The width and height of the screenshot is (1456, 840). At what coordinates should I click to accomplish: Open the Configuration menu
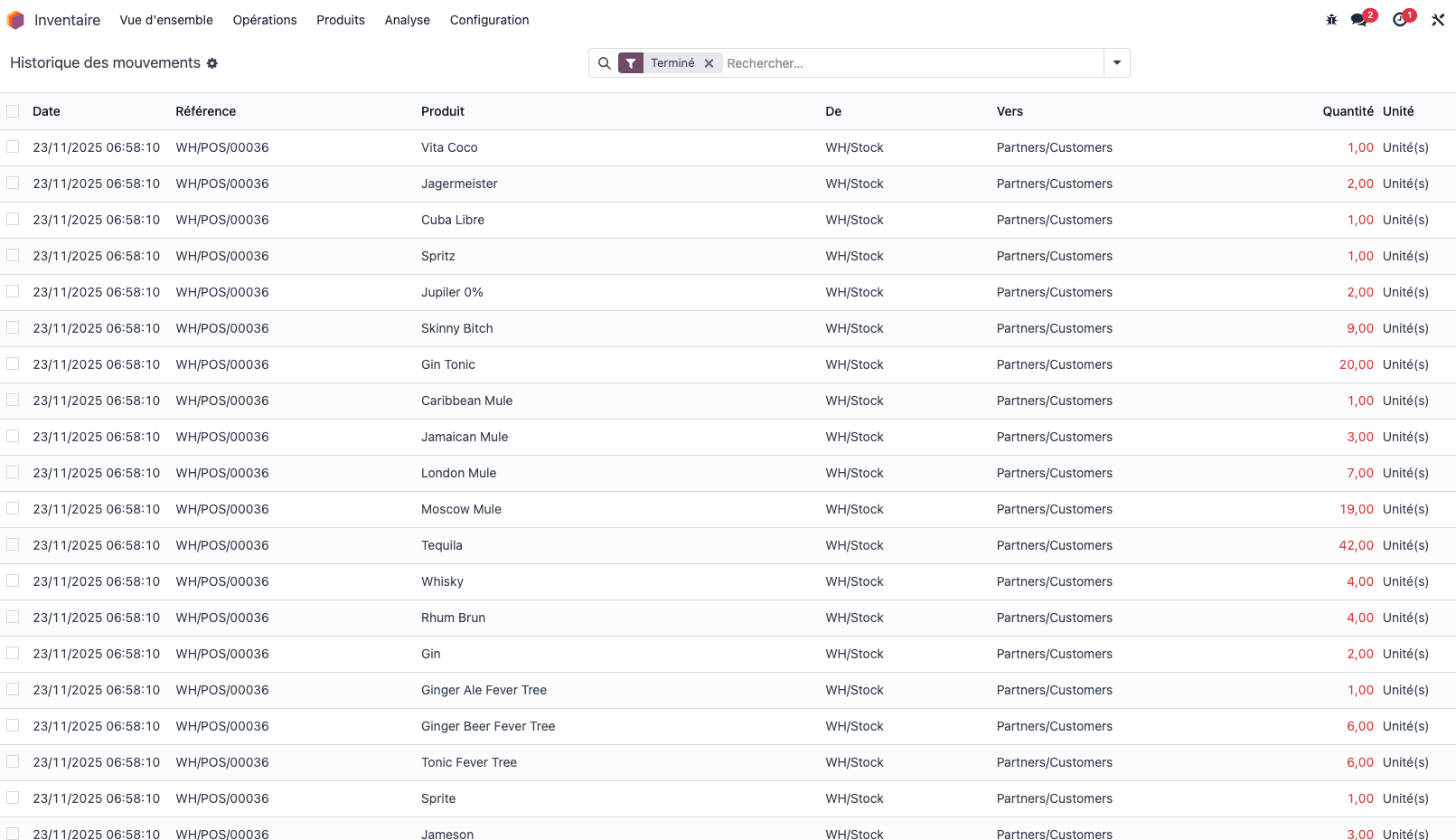coord(489,20)
